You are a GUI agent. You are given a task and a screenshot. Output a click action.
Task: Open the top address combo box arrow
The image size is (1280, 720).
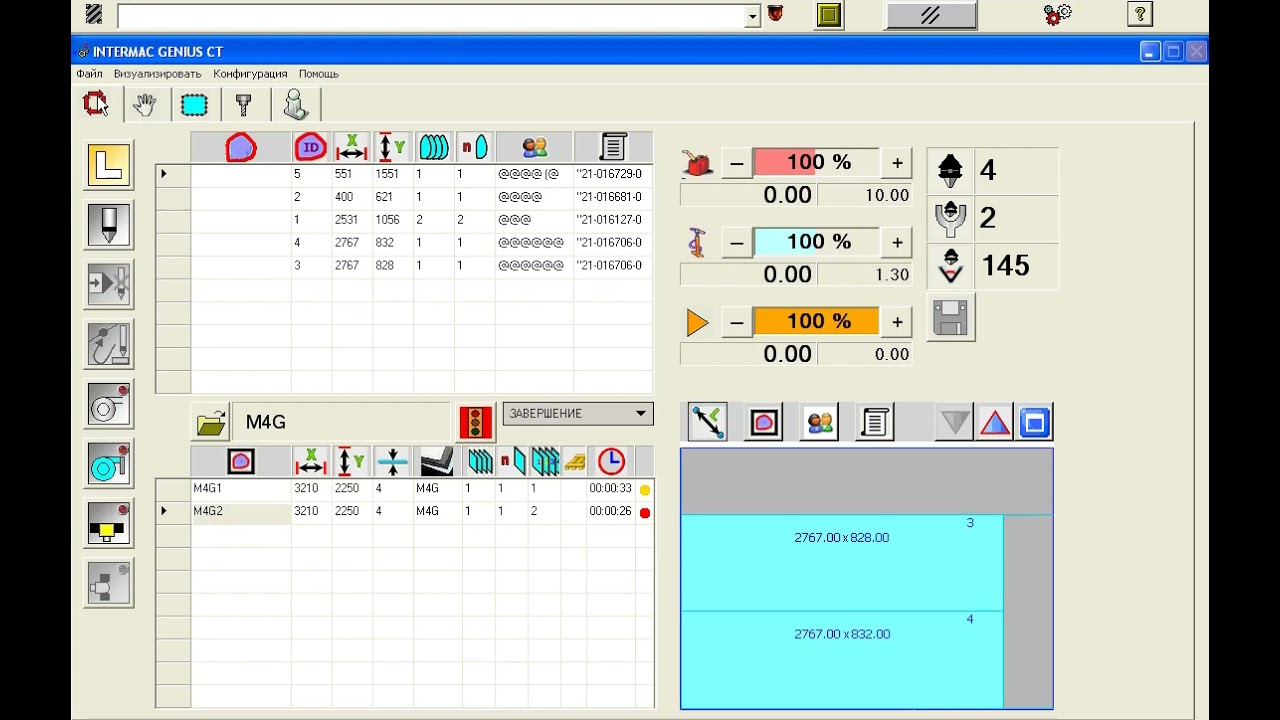[752, 16]
